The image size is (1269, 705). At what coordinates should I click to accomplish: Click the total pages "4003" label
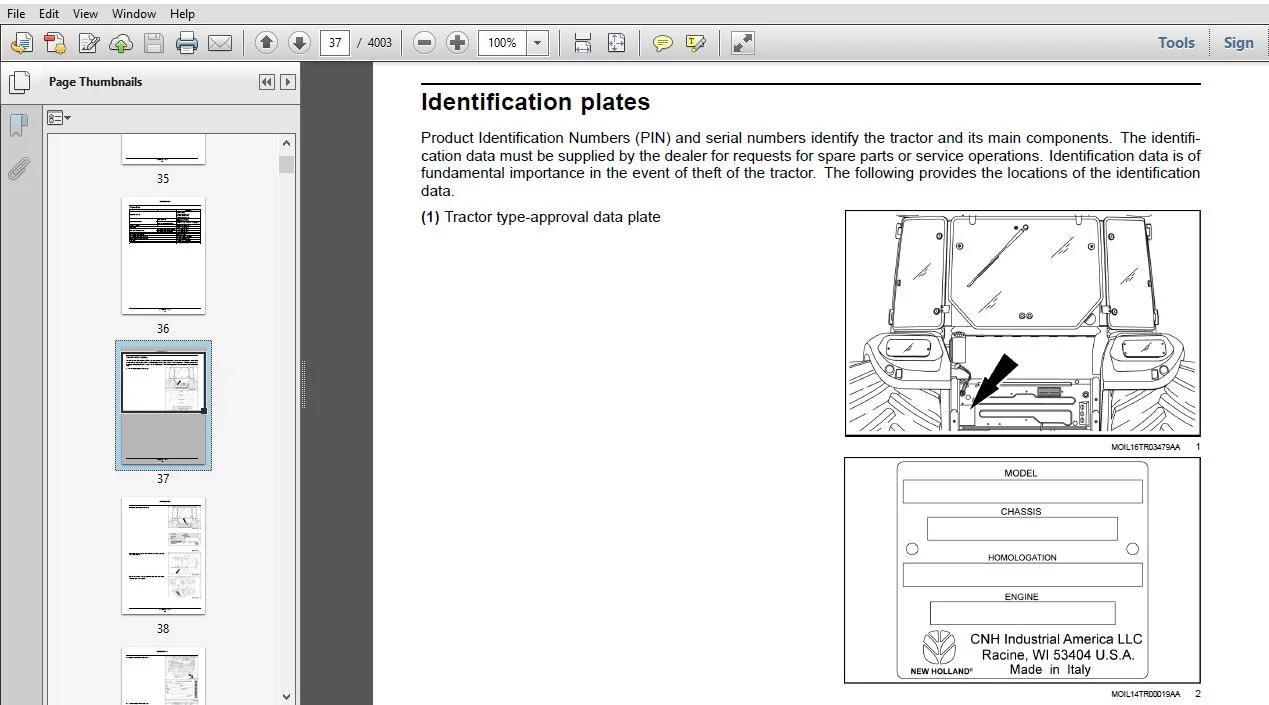(x=380, y=43)
